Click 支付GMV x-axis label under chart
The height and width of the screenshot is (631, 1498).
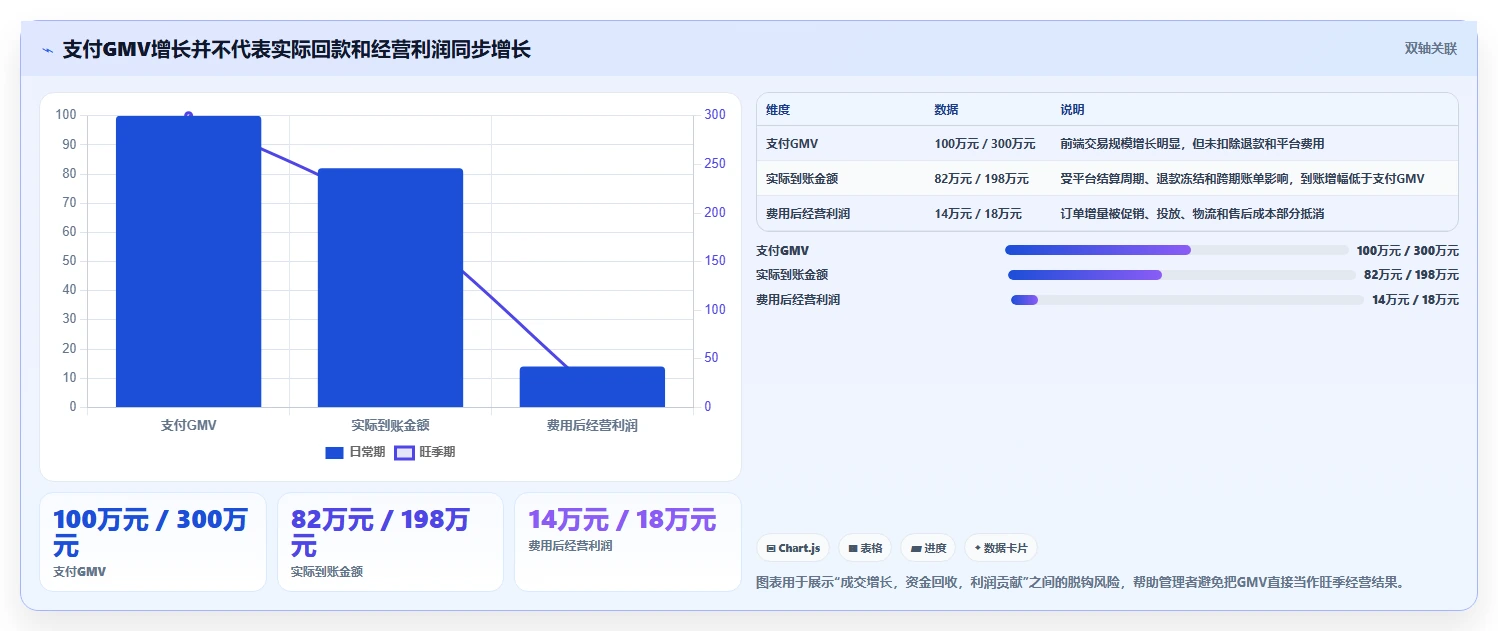[x=188, y=425]
